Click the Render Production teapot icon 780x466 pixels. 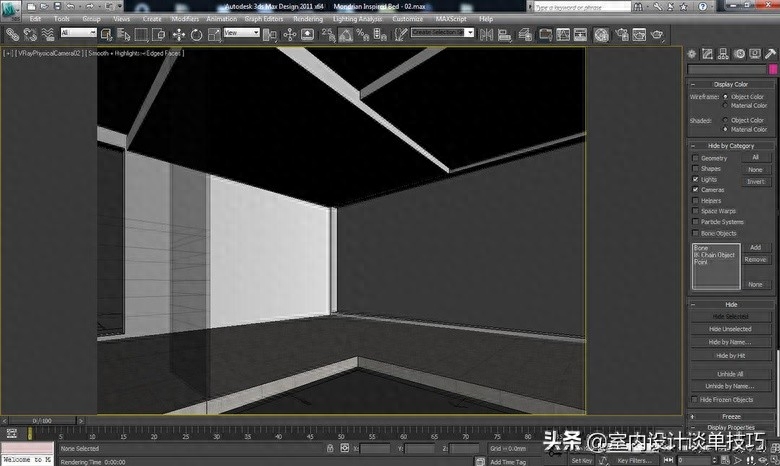click(x=657, y=35)
